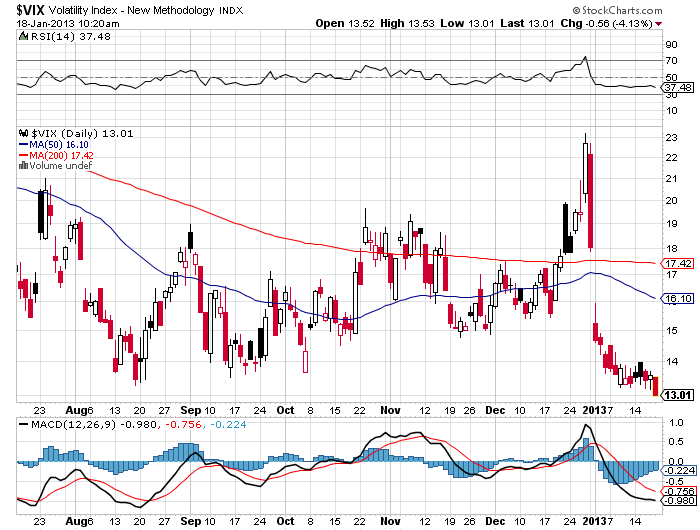This screenshot has height=530, width=700.
Task: Click the 'RSI(14) 37.48' panel label
Action: pos(71,37)
